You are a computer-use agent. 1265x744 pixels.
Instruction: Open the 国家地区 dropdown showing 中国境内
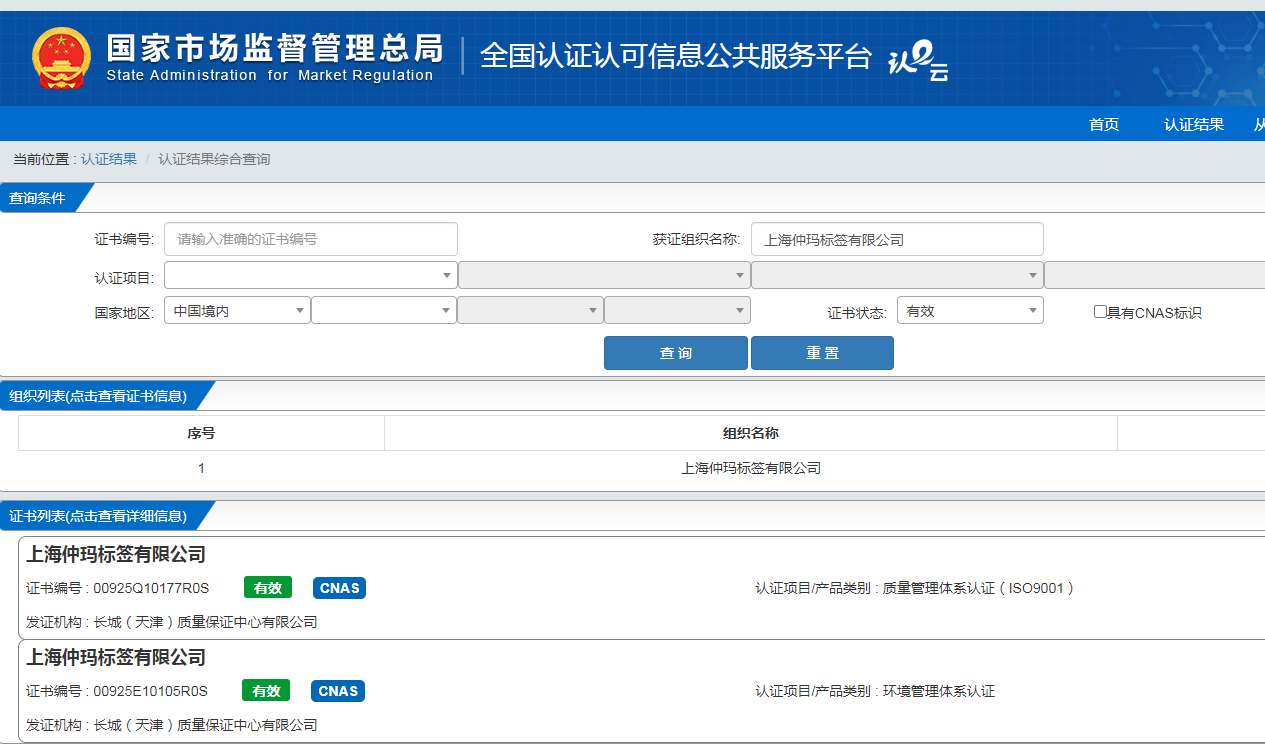coord(237,310)
